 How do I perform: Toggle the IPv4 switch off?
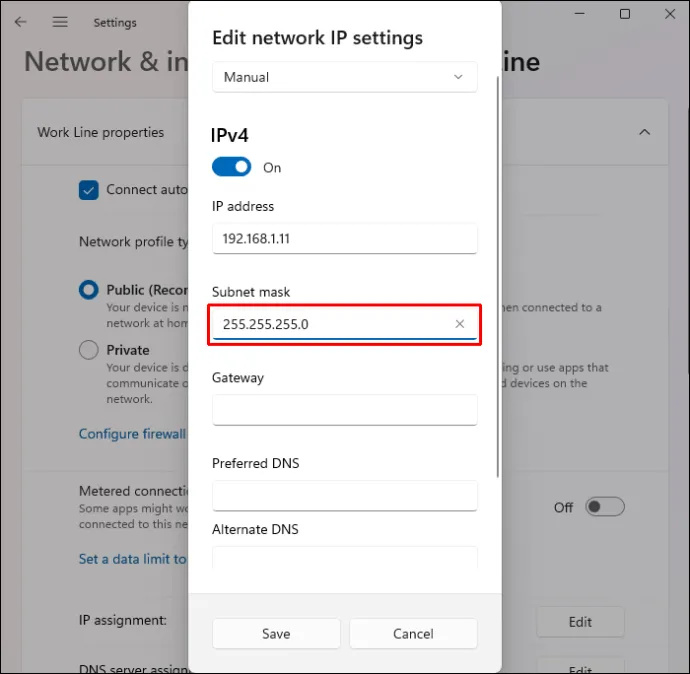tap(231, 167)
